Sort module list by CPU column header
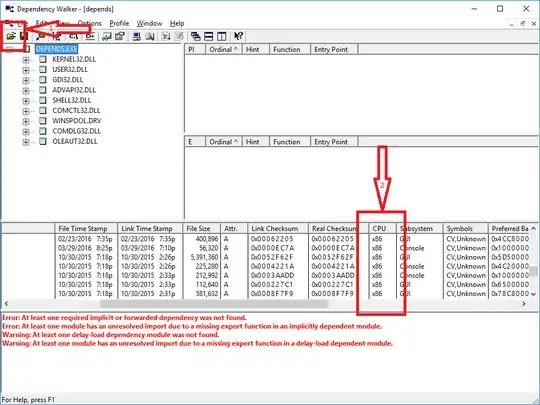Image resolution: width=540 pixels, height=405 pixels. [382, 229]
